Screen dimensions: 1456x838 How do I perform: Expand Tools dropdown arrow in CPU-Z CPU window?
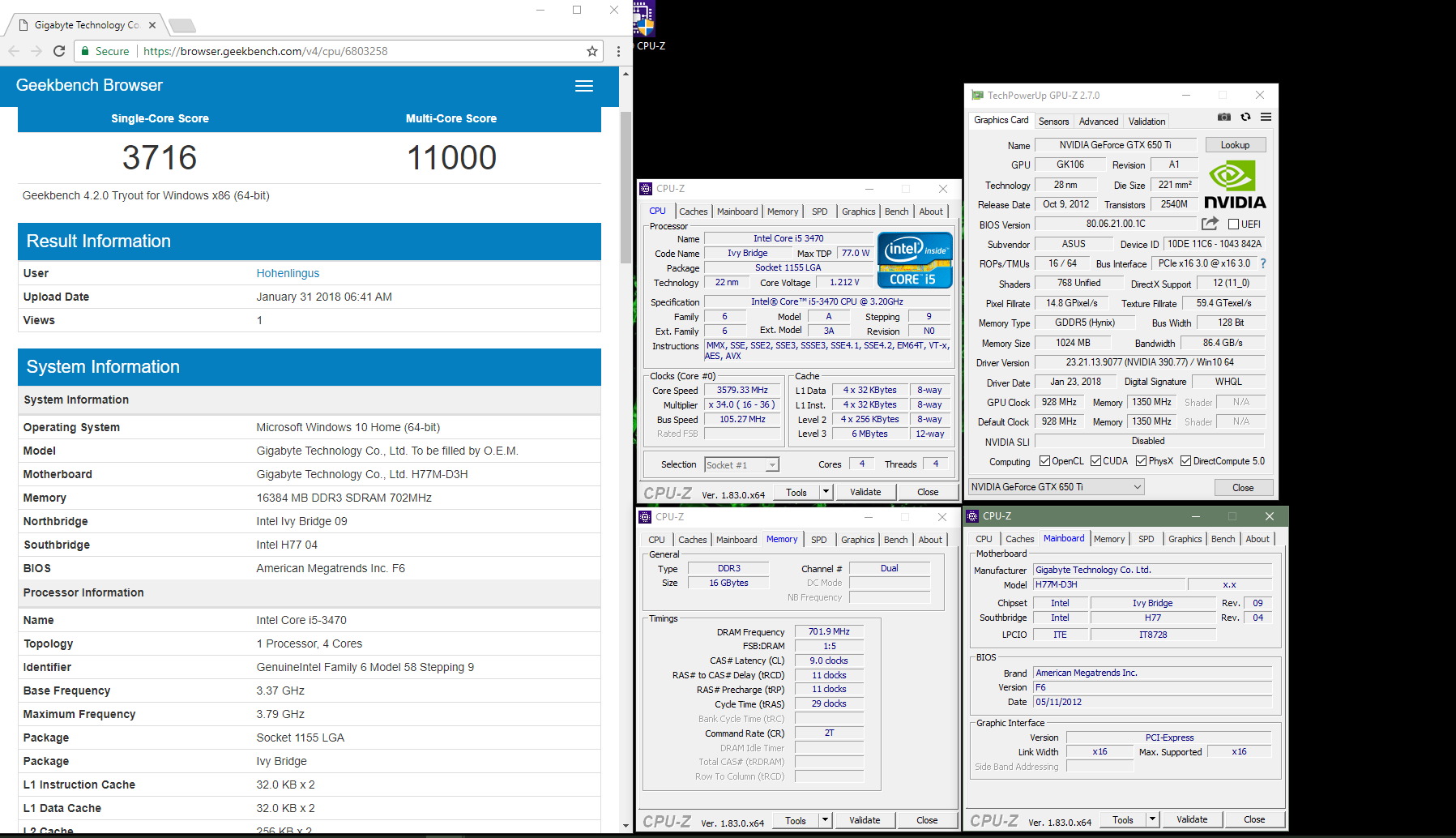pos(826,492)
